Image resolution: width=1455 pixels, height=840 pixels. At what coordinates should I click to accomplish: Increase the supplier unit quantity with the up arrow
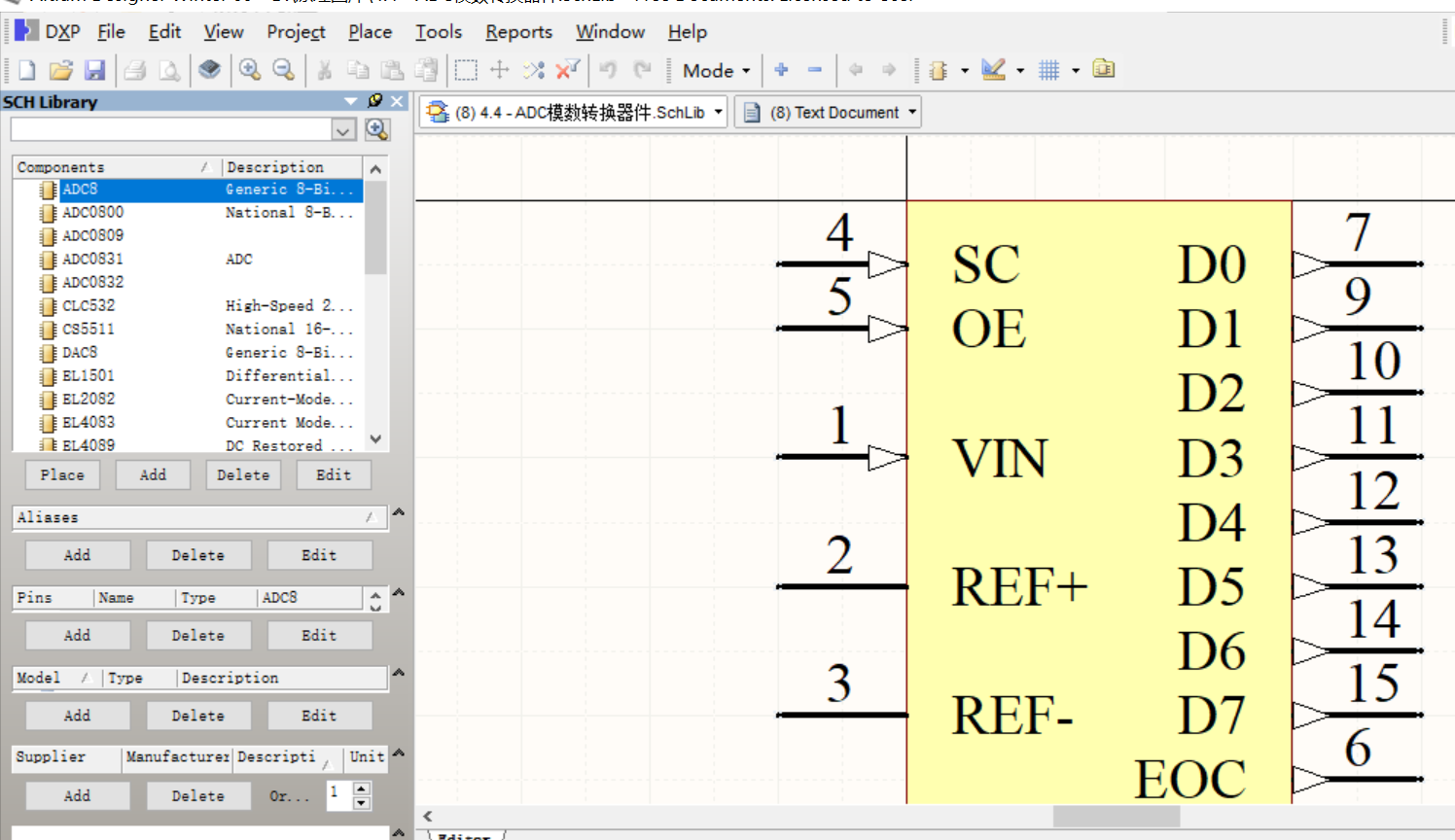point(362,787)
